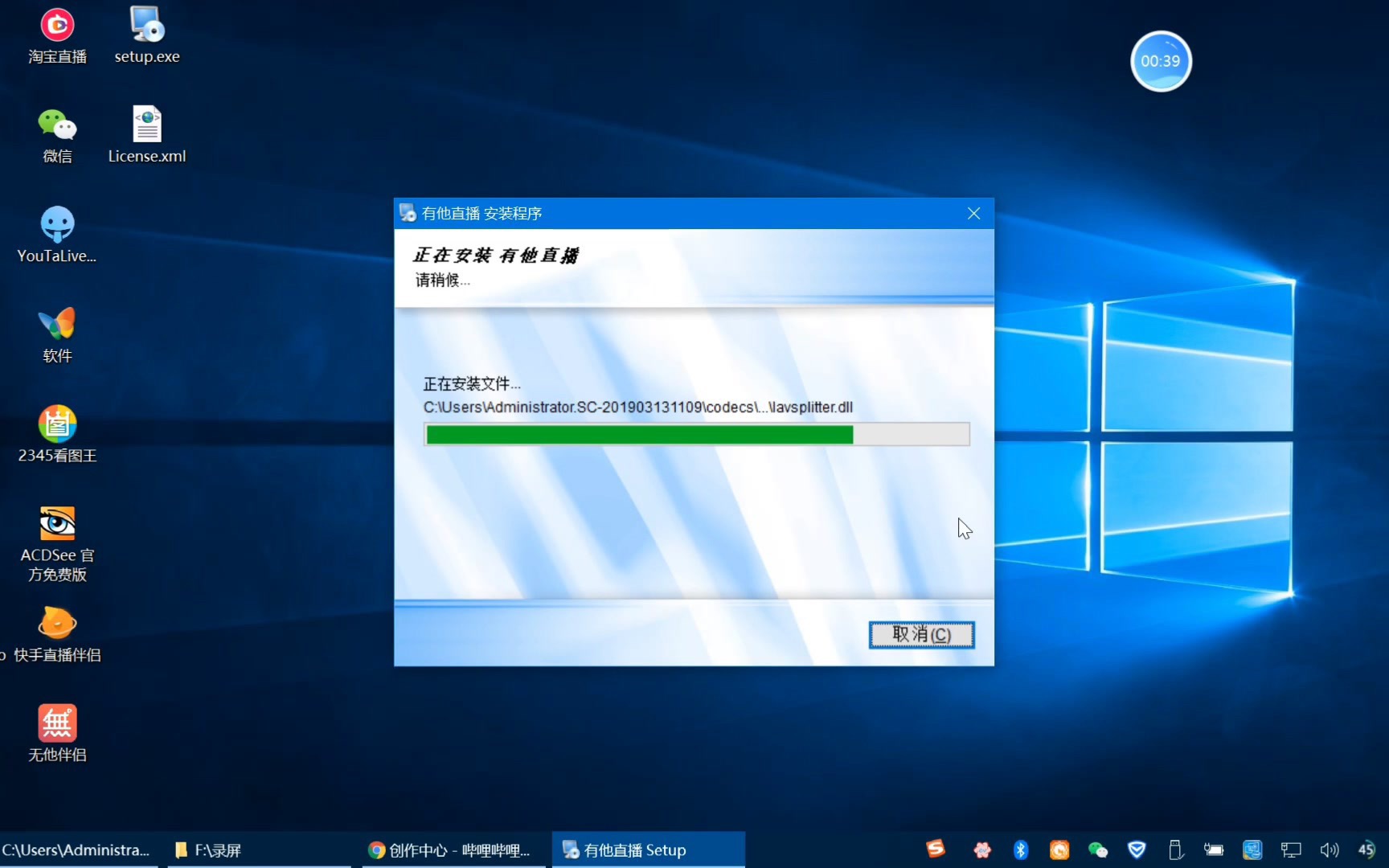The height and width of the screenshot is (868, 1389).
Task: Click the Sogou input method tray icon
Action: coord(936,850)
